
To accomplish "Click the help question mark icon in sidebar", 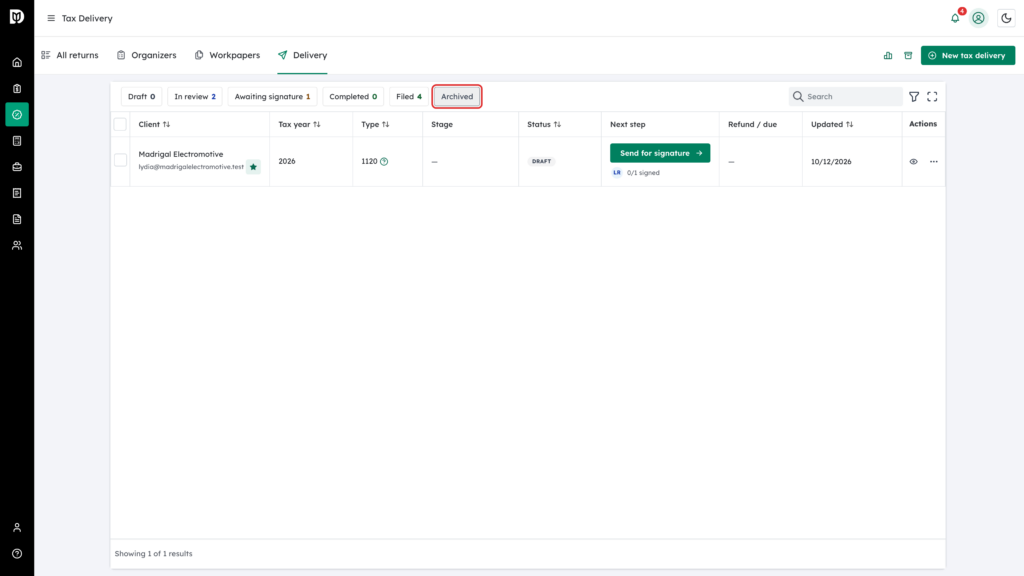I will click(17, 554).
